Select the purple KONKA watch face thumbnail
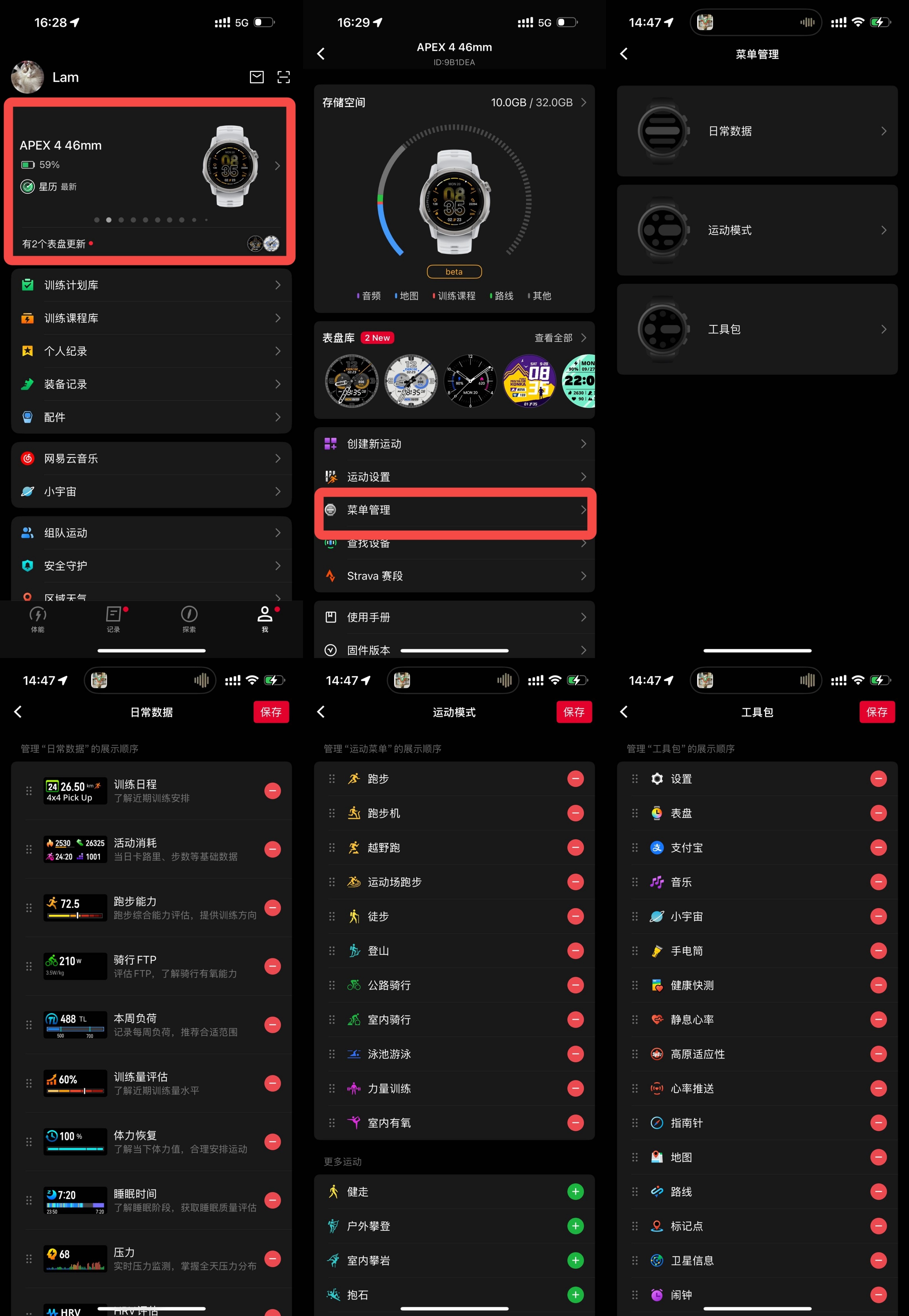The width and height of the screenshot is (909, 1316). click(x=530, y=381)
